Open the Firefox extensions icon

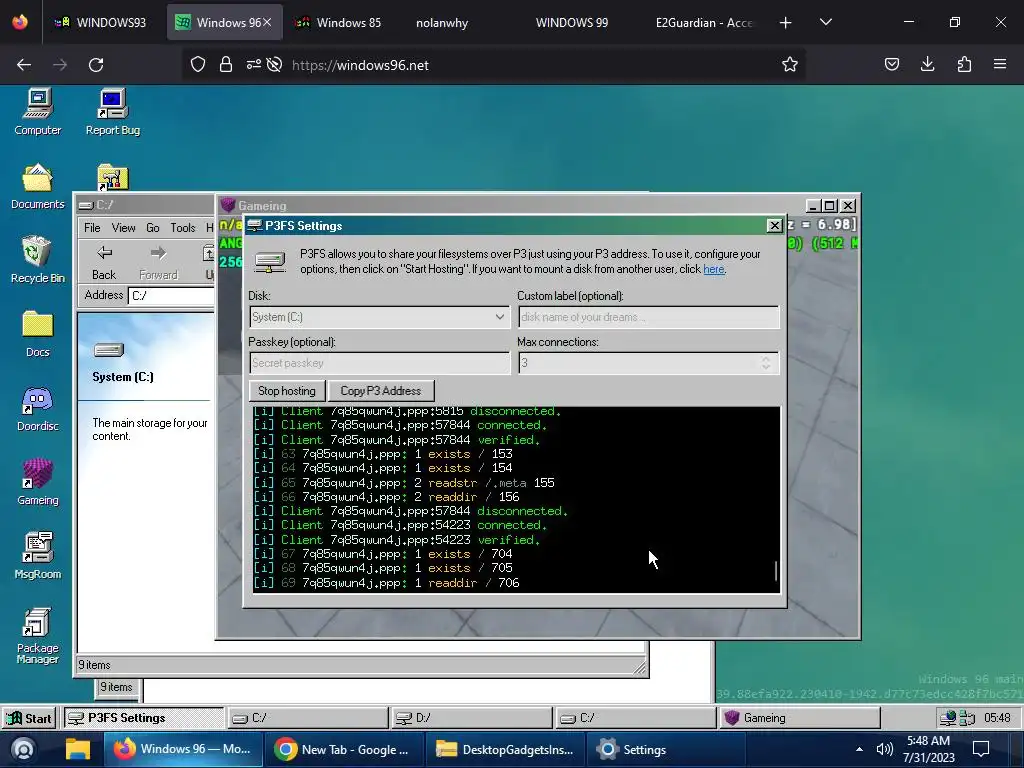[x=964, y=65]
